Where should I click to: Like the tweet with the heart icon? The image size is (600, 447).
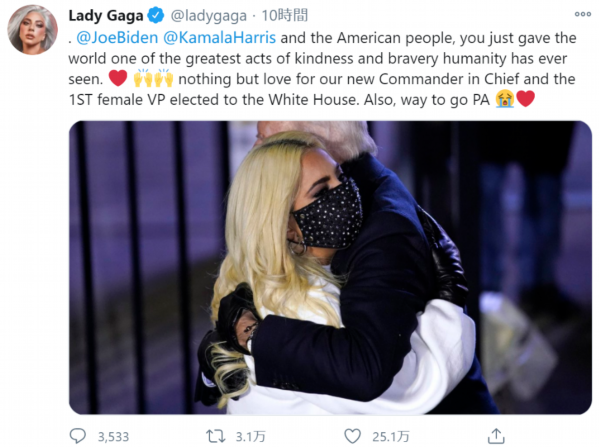[352, 436]
